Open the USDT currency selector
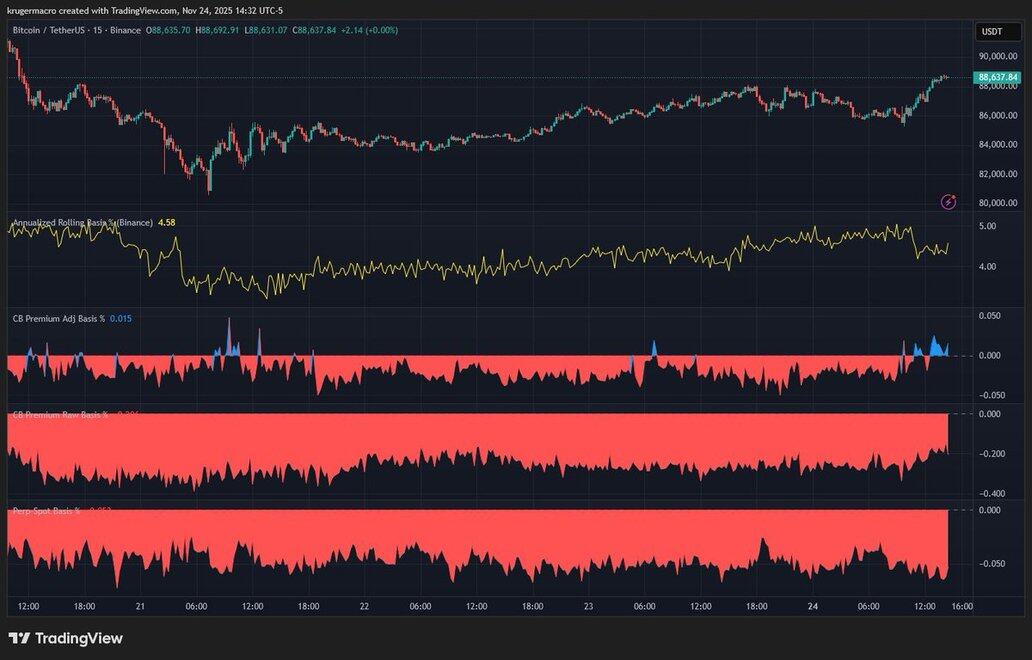This screenshot has height=660, width=1032. (x=989, y=31)
